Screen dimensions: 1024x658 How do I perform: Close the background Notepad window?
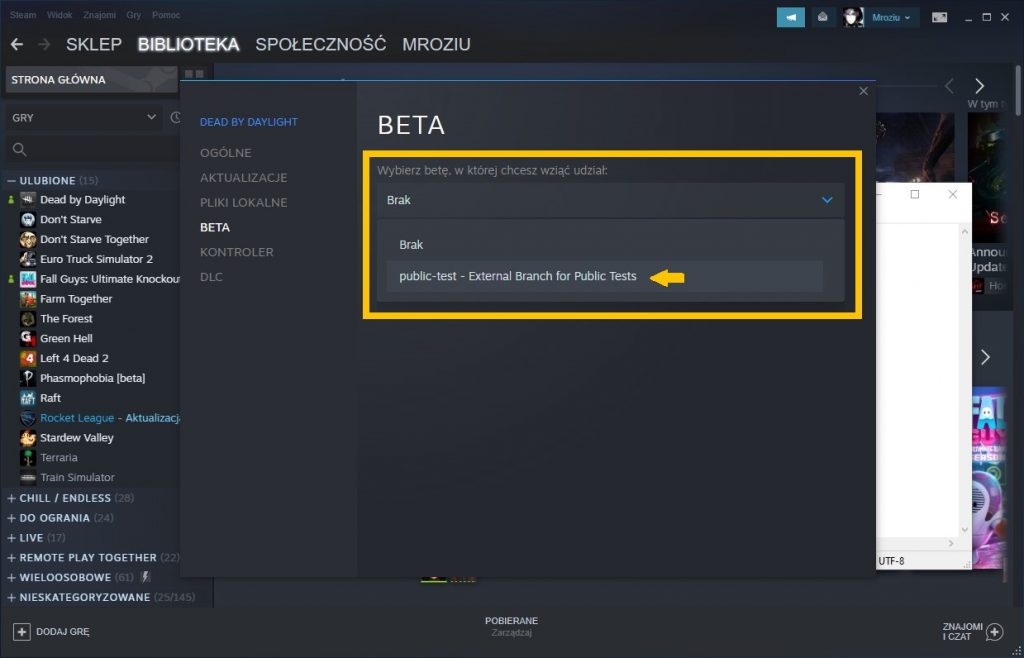pos(953,194)
